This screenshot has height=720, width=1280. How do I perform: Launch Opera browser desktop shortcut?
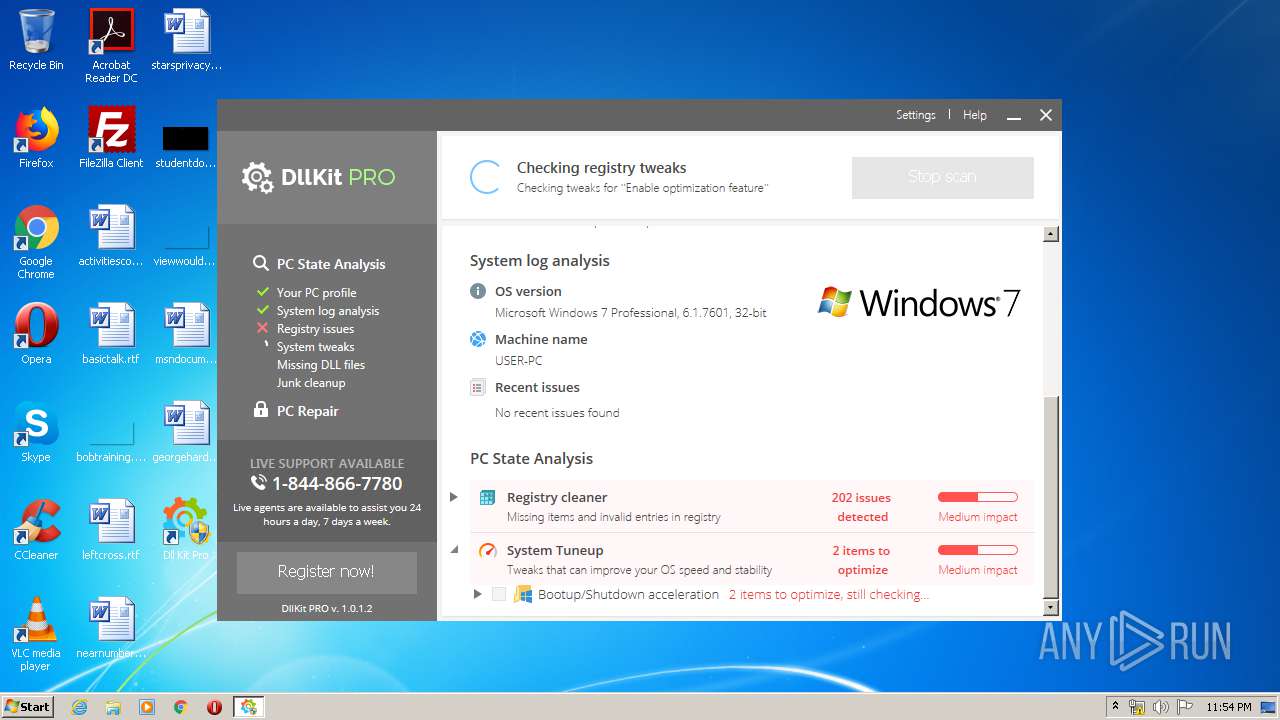[36, 334]
